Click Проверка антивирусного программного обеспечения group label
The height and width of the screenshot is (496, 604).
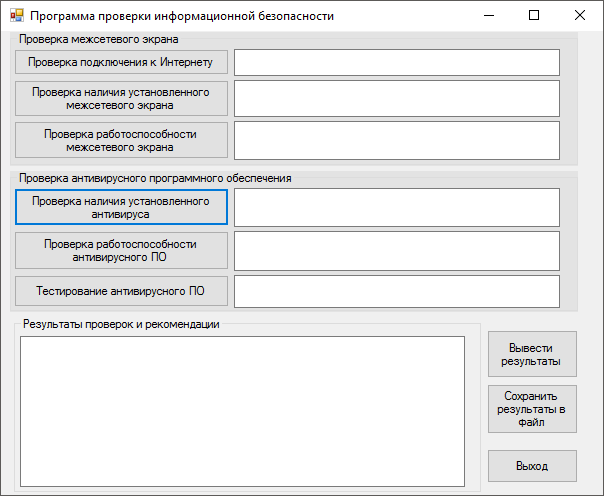click(155, 178)
